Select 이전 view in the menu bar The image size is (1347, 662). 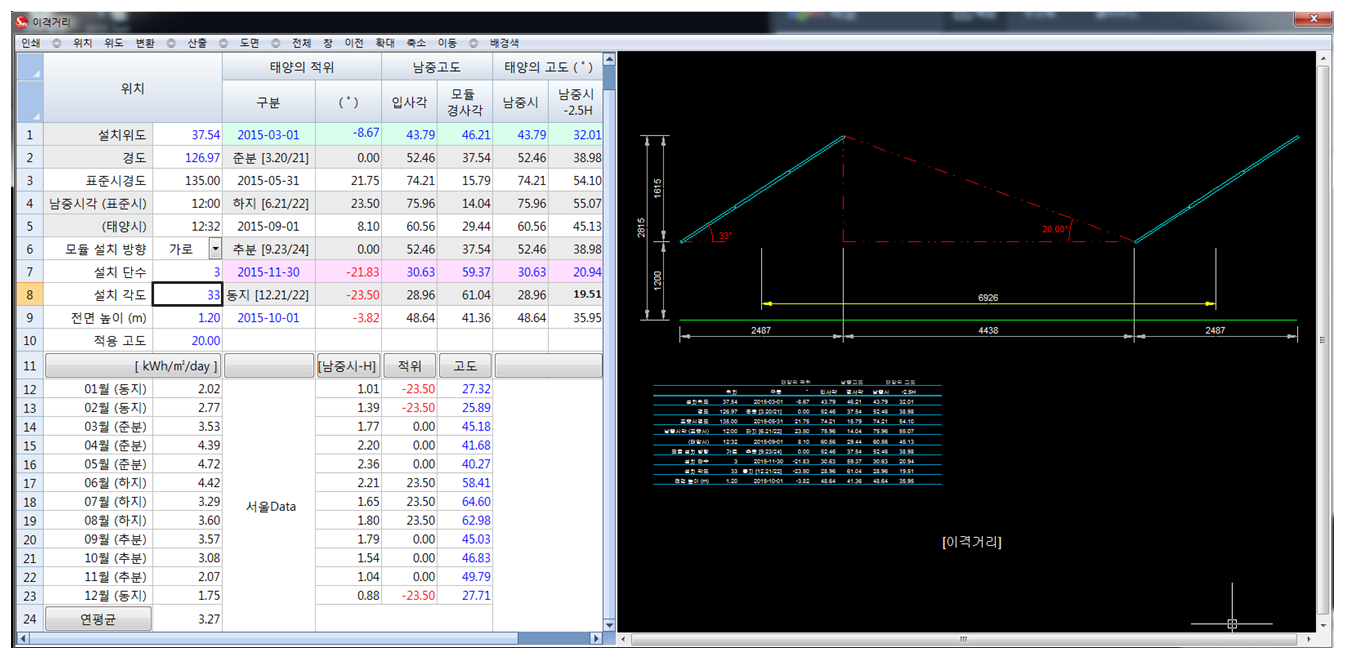click(354, 43)
